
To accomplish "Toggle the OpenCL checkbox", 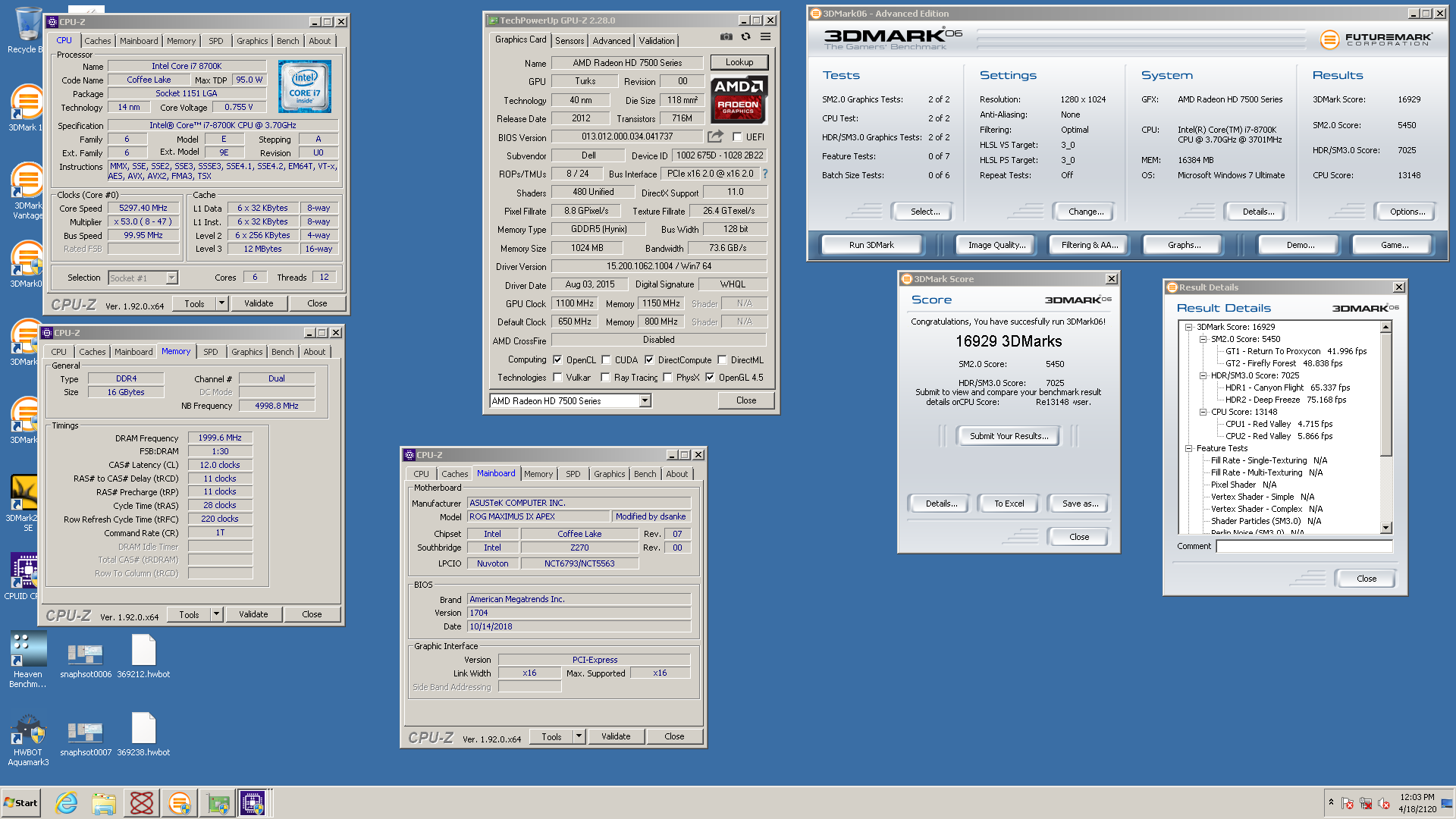I will 558,359.
